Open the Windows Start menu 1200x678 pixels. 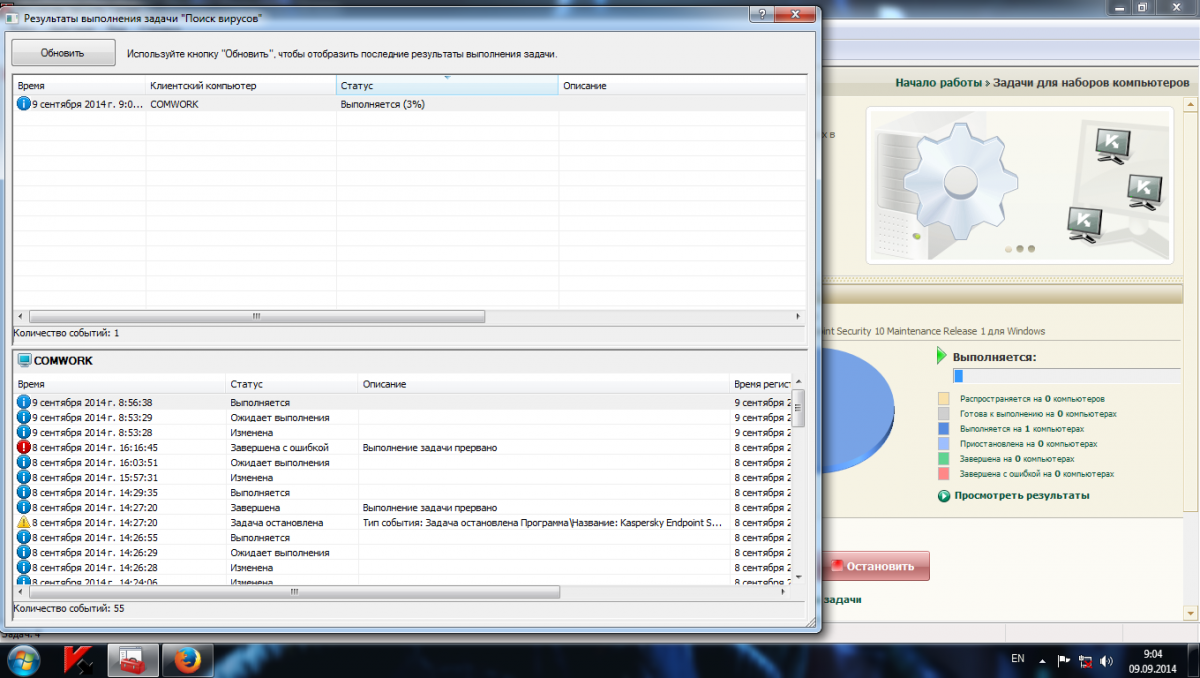[22, 660]
